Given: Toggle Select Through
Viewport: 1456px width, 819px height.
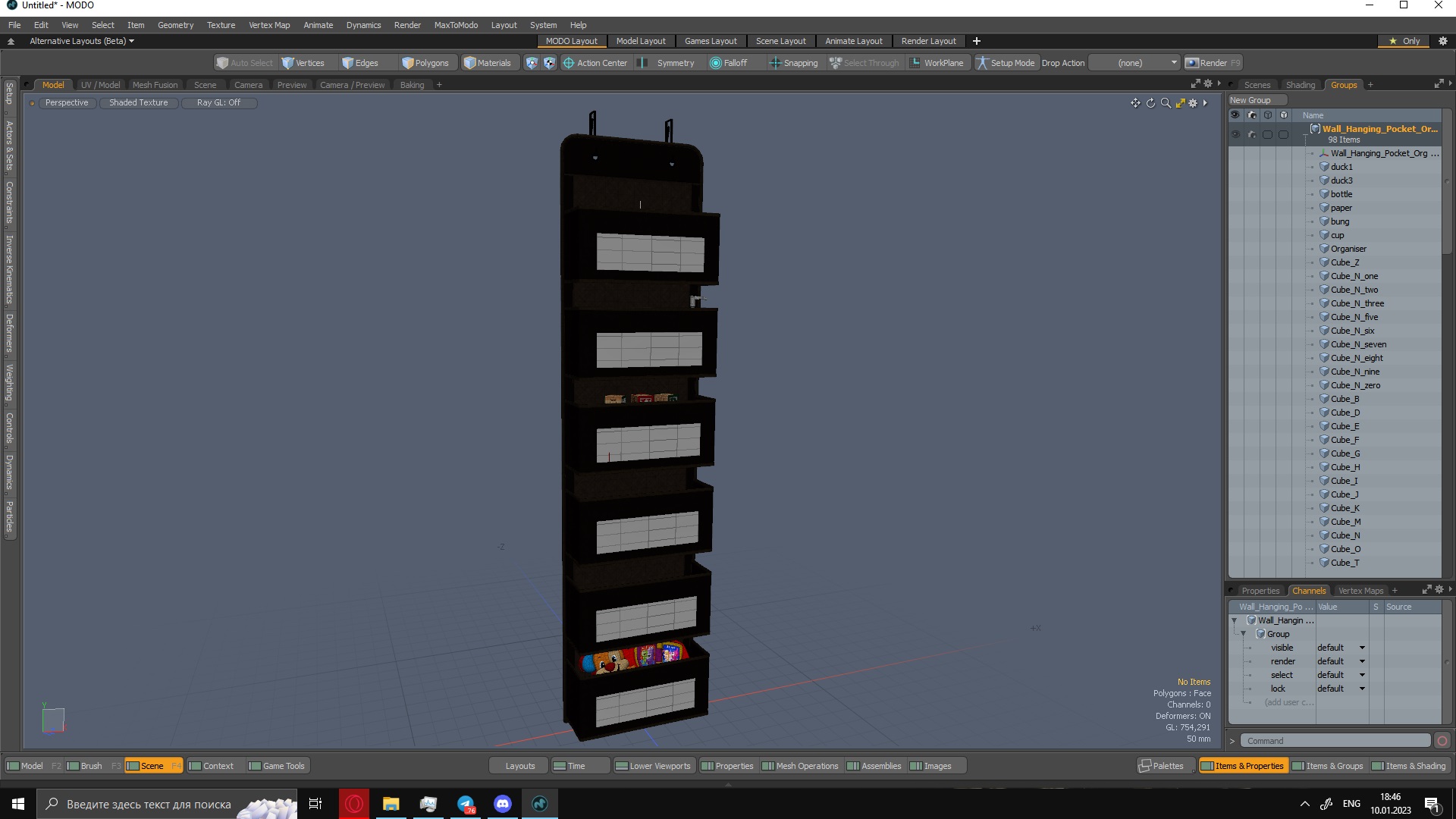Looking at the screenshot, I should click(864, 63).
